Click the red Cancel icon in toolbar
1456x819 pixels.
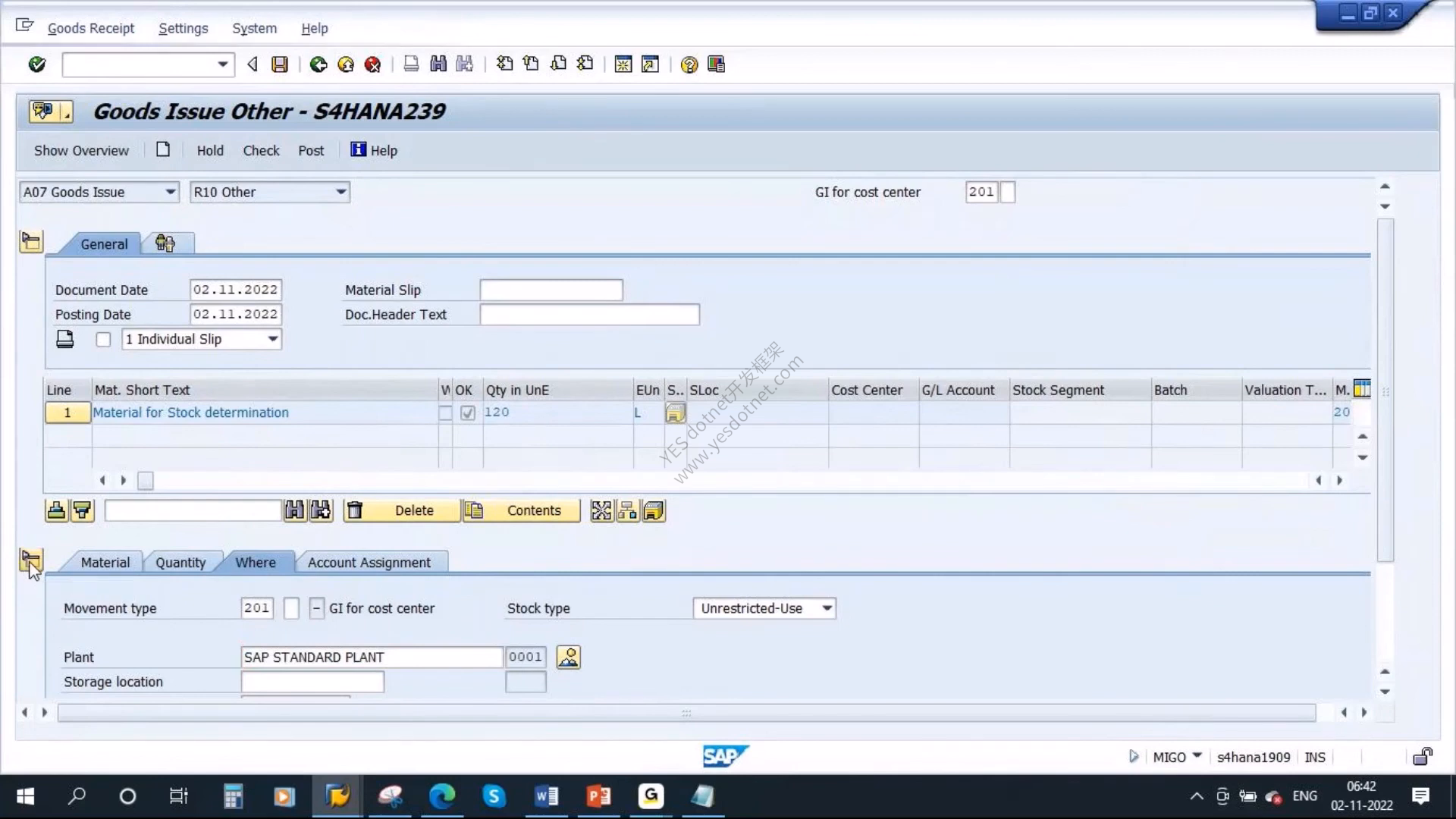coord(372,64)
